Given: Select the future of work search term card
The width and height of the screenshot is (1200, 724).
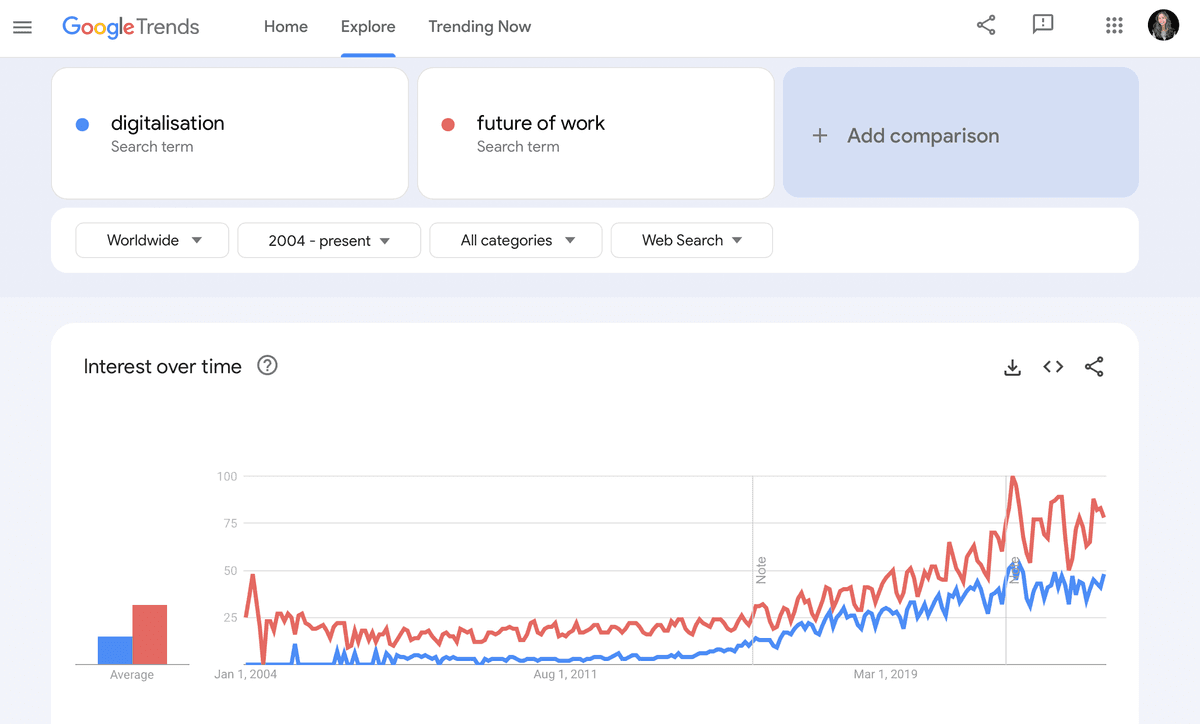Looking at the screenshot, I should [595, 133].
